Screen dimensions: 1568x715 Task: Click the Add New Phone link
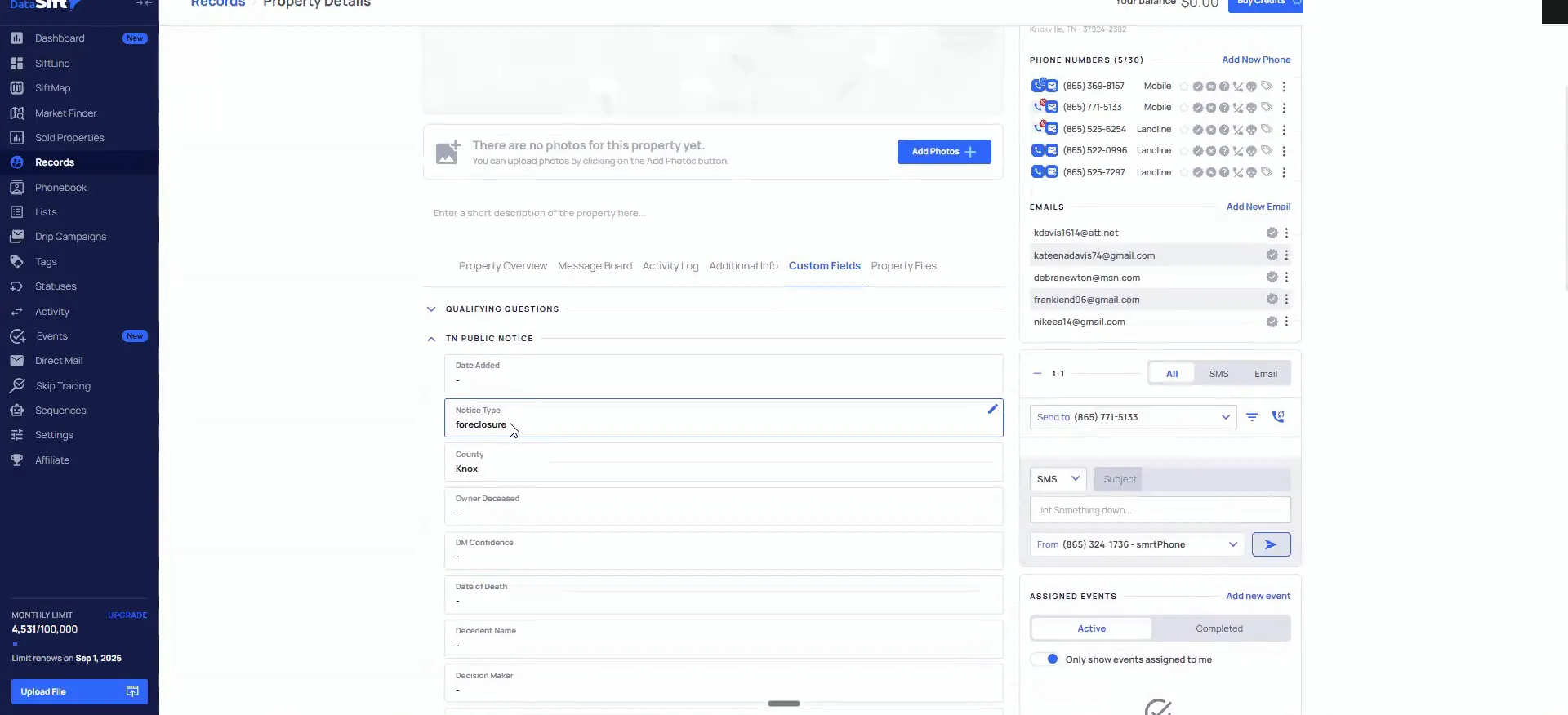(x=1256, y=60)
